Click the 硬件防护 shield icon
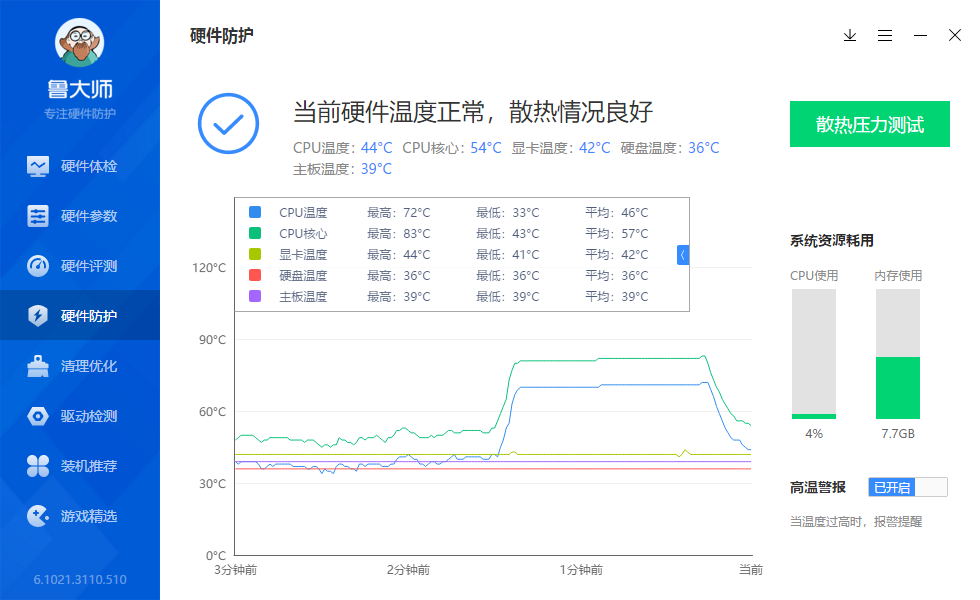 pyautogui.click(x=38, y=316)
